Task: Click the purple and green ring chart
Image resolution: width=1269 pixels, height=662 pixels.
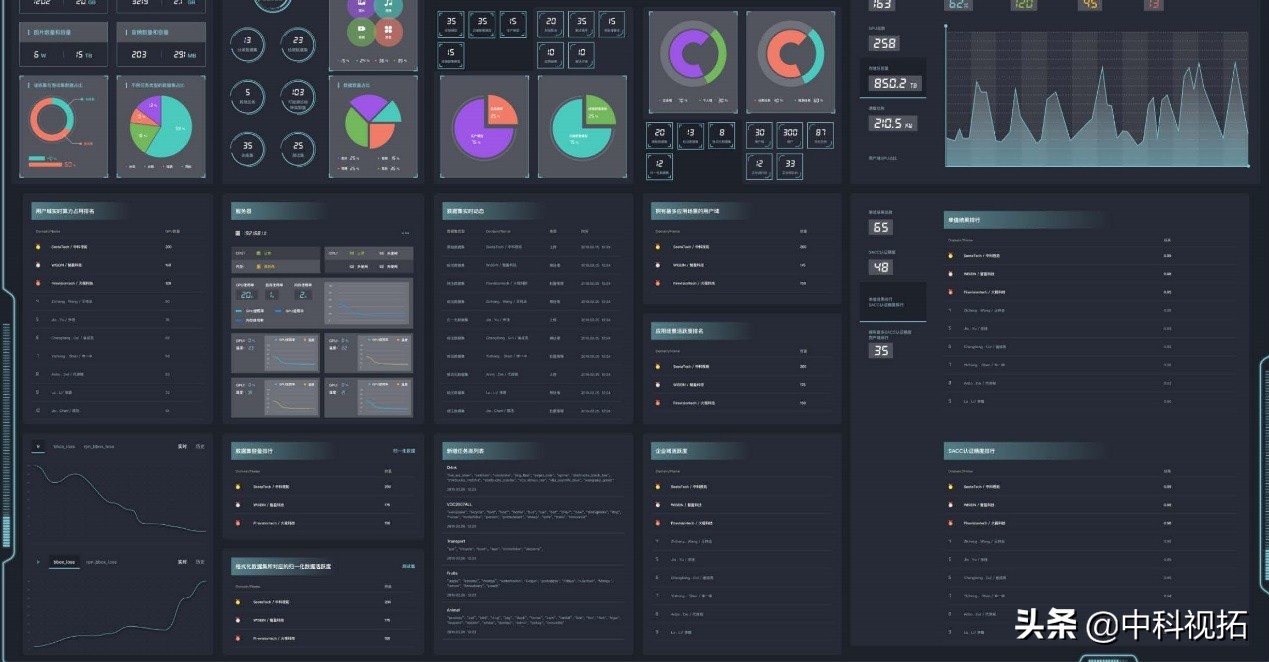Action: coord(693,54)
